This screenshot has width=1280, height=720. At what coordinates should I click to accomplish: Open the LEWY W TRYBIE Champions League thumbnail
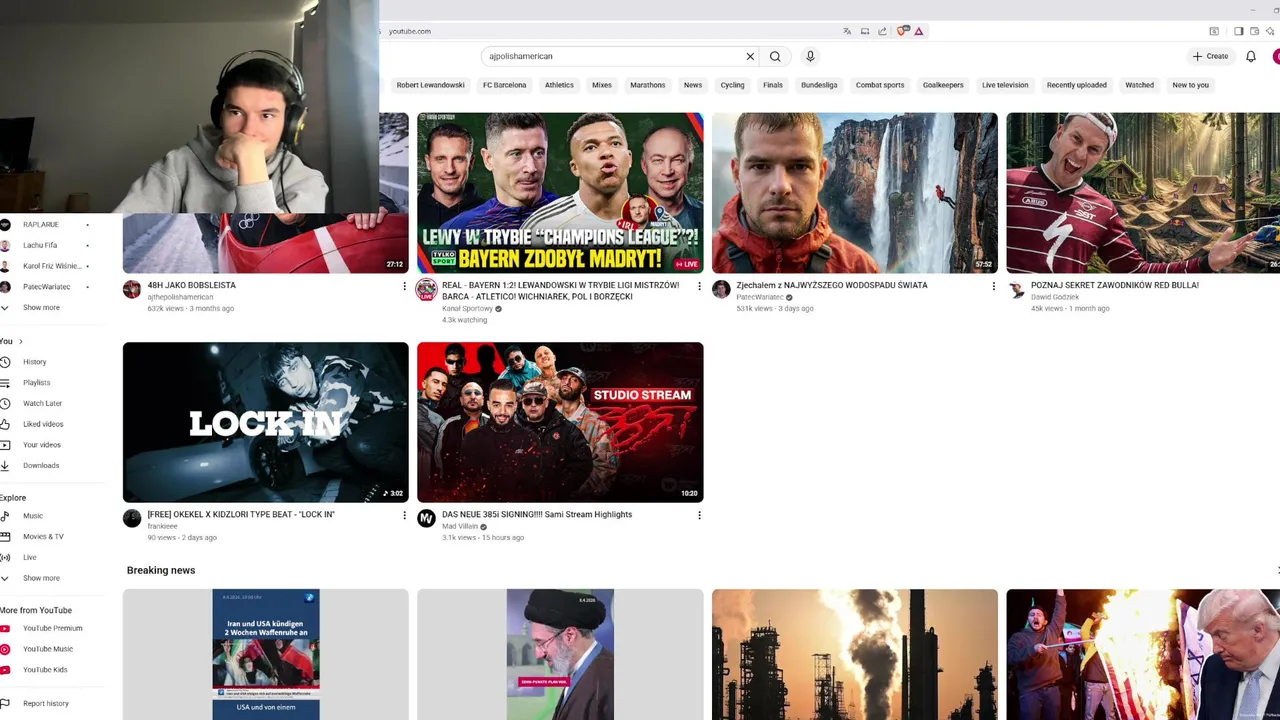[x=560, y=193]
